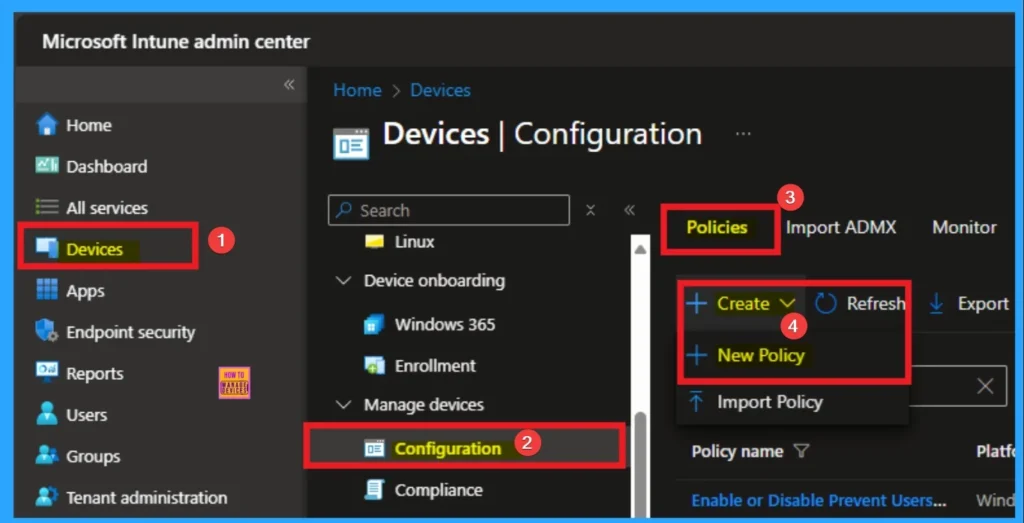
Task: Open Windows 365 in device onboarding
Action: tap(444, 324)
